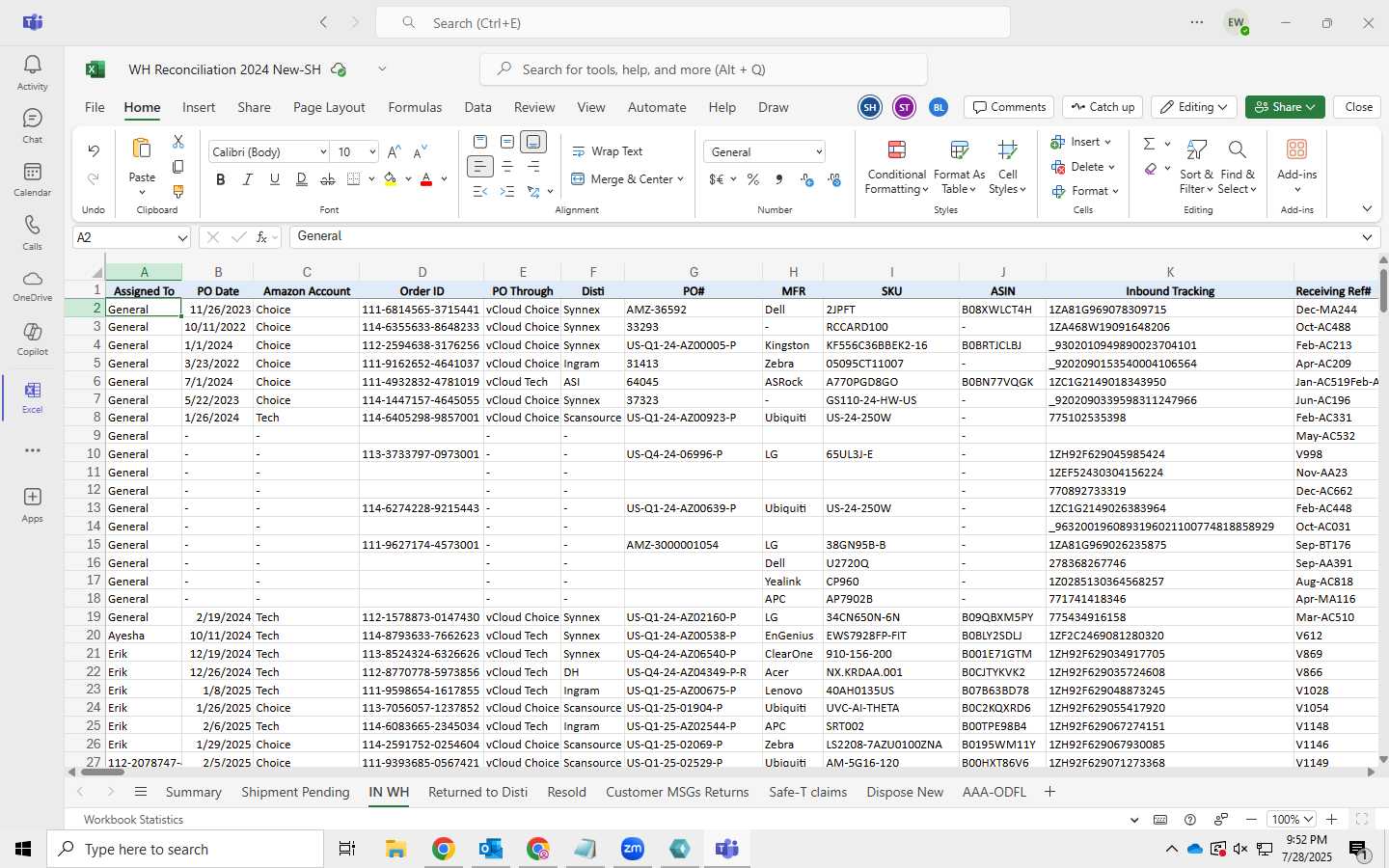Open OneDrive in Teams sidebar
Viewport: 1389px width, 868px height.
click(x=32, y=285)
